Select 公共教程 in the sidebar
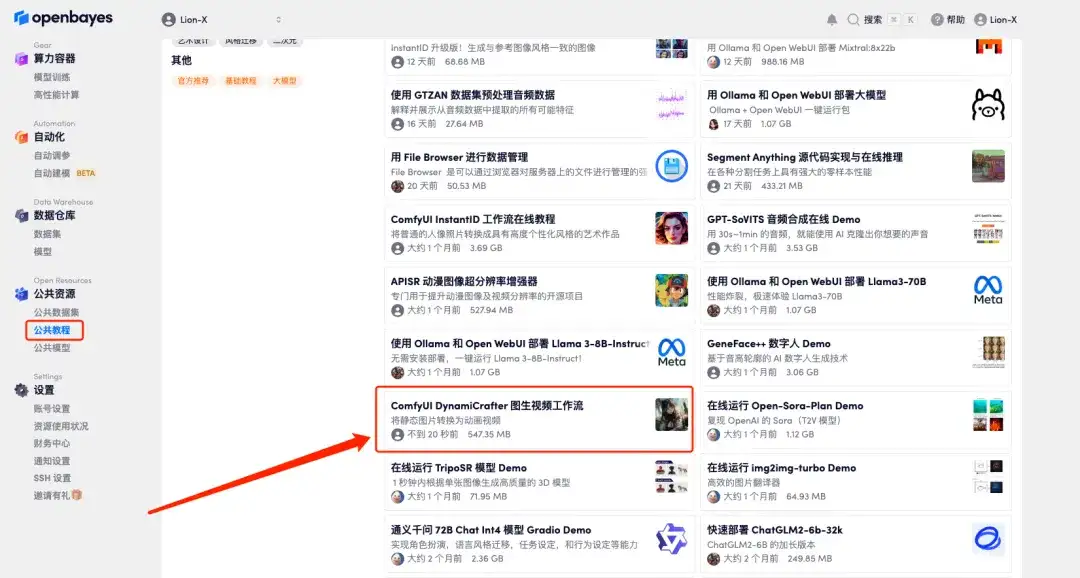The image size is (1080, 578). click(x=52, y=330)
